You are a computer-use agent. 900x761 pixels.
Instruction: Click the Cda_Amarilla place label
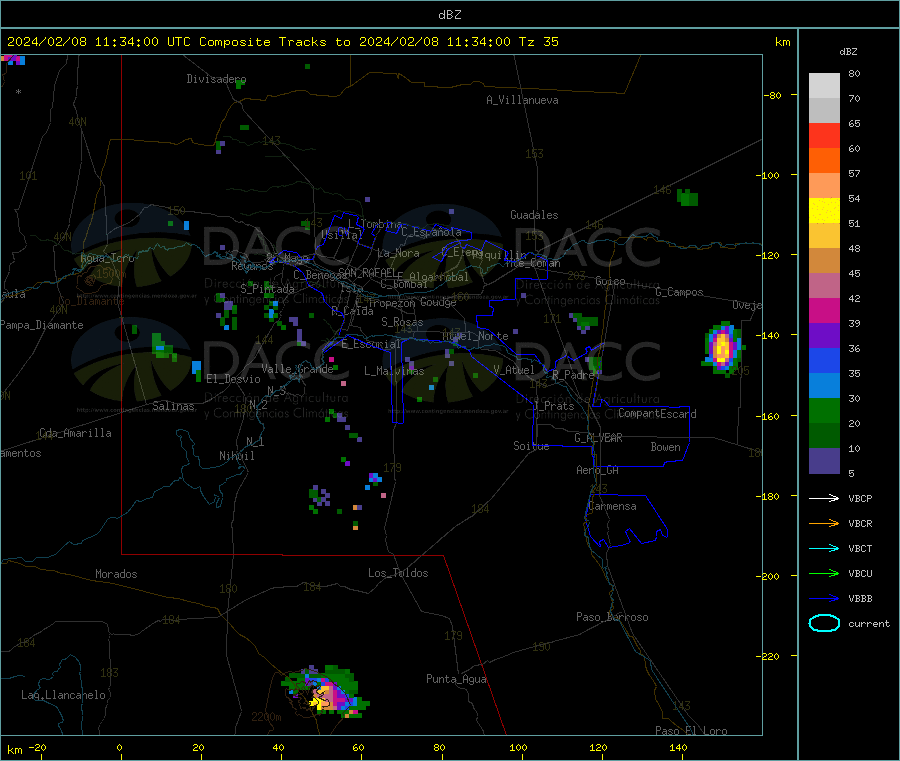click(75, 433)
